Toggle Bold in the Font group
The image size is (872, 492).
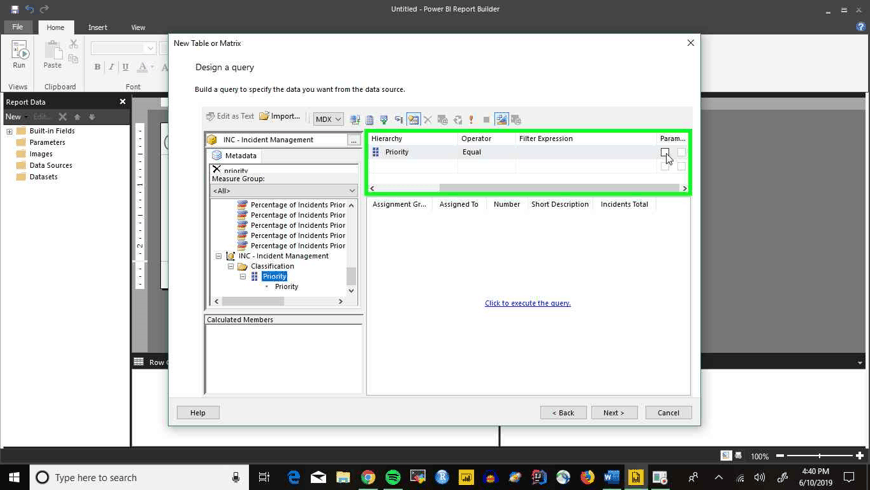click(x=97, y=67)
